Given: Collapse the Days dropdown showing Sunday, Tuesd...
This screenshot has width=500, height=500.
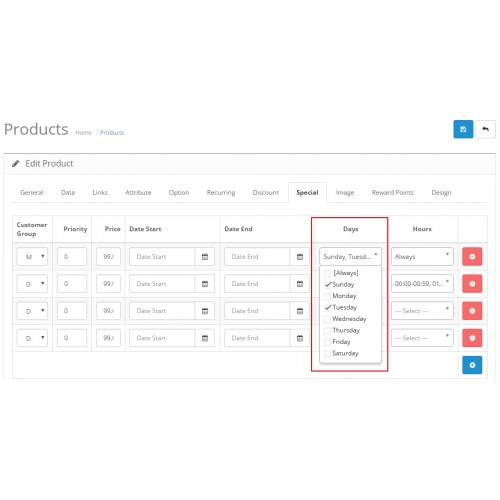Looking at the screenshot, I should click(350, 256).
